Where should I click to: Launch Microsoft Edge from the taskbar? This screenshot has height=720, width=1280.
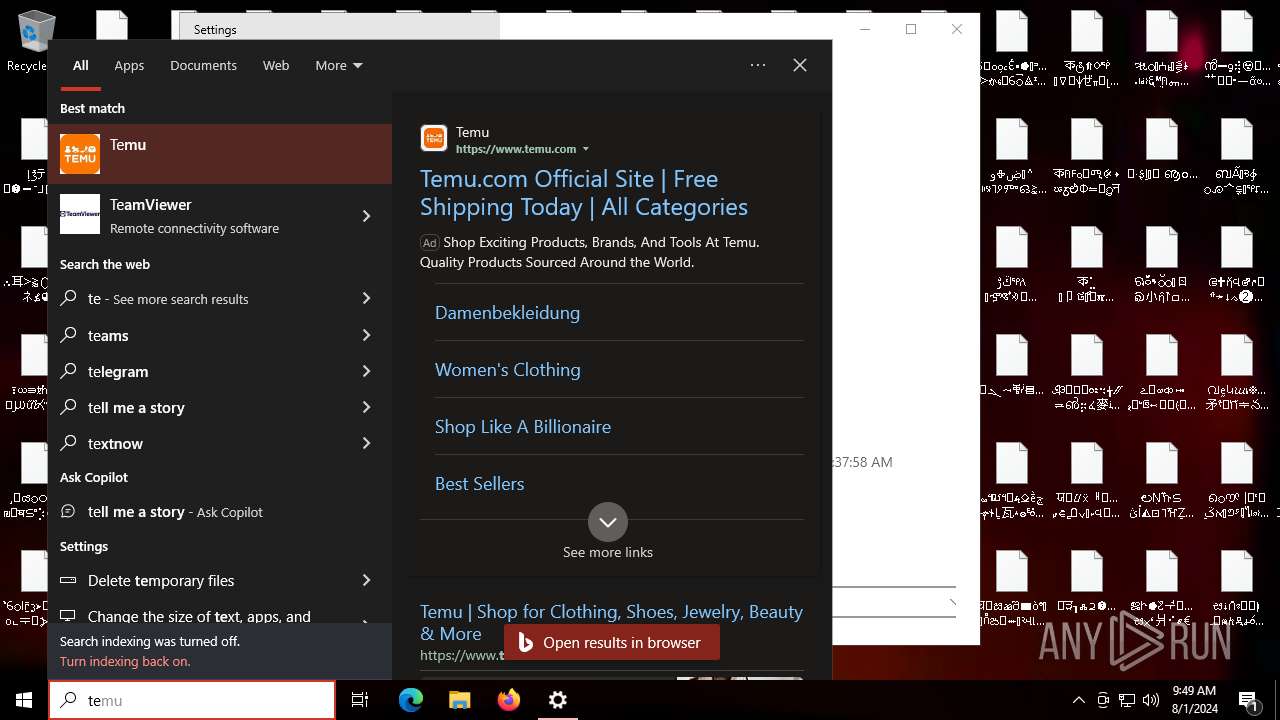coord(411,700)
